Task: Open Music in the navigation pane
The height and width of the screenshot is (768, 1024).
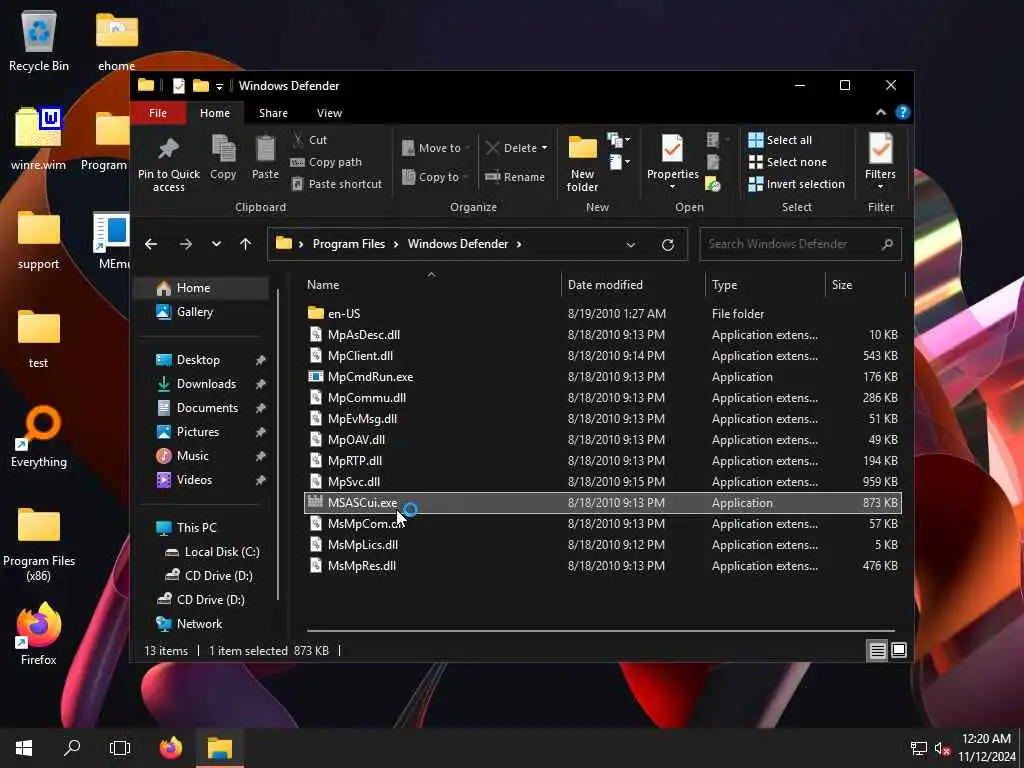Action: (193, 456)
